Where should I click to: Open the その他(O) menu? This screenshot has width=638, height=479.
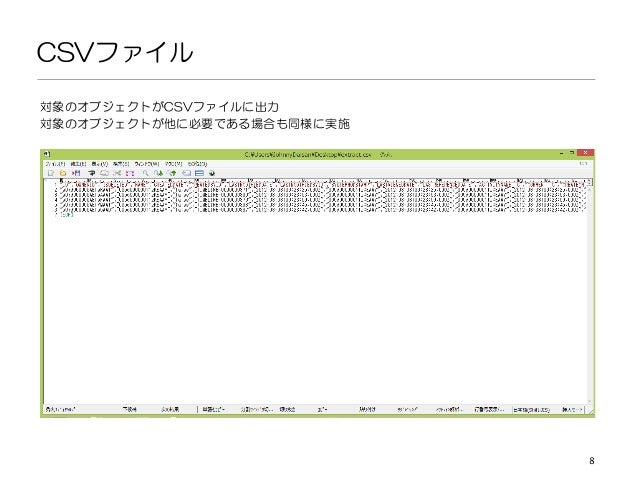click(x=198, y=164)
